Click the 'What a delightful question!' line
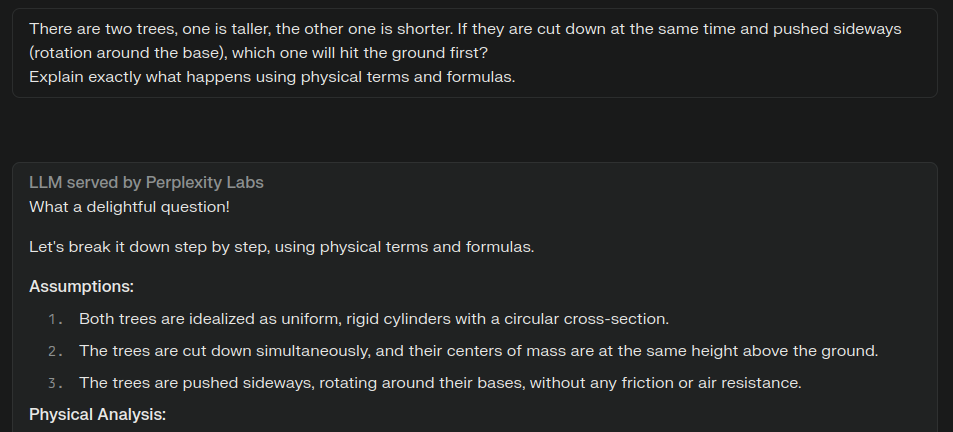Viewport: 953px width, 432px height. (129, 207)
